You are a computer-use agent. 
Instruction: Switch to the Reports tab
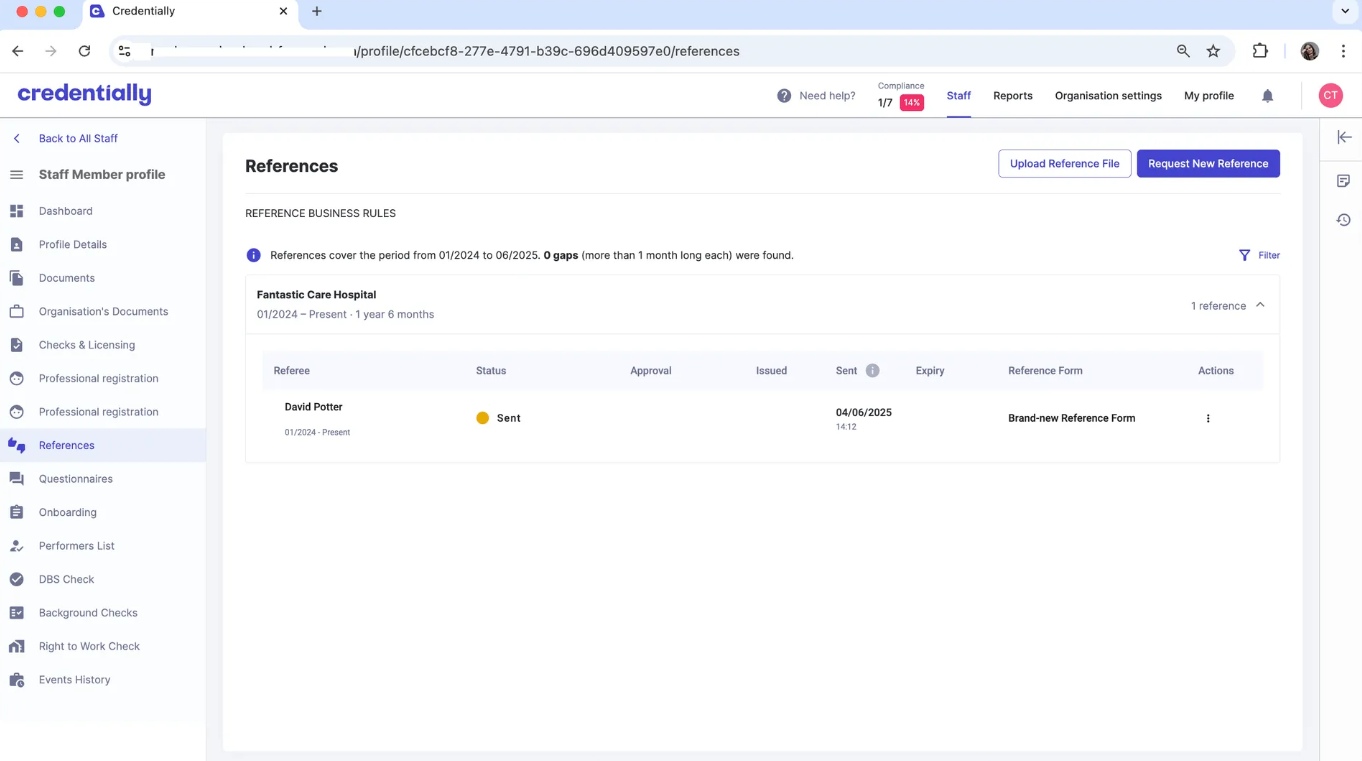tap(1012, 96)
